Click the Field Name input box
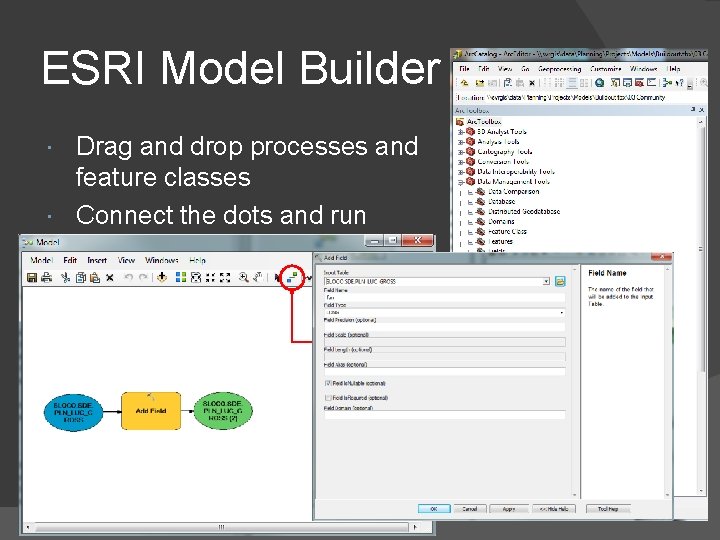Image resolution: width=720 pixels, height=540 pixels. [x=444, y=298]
